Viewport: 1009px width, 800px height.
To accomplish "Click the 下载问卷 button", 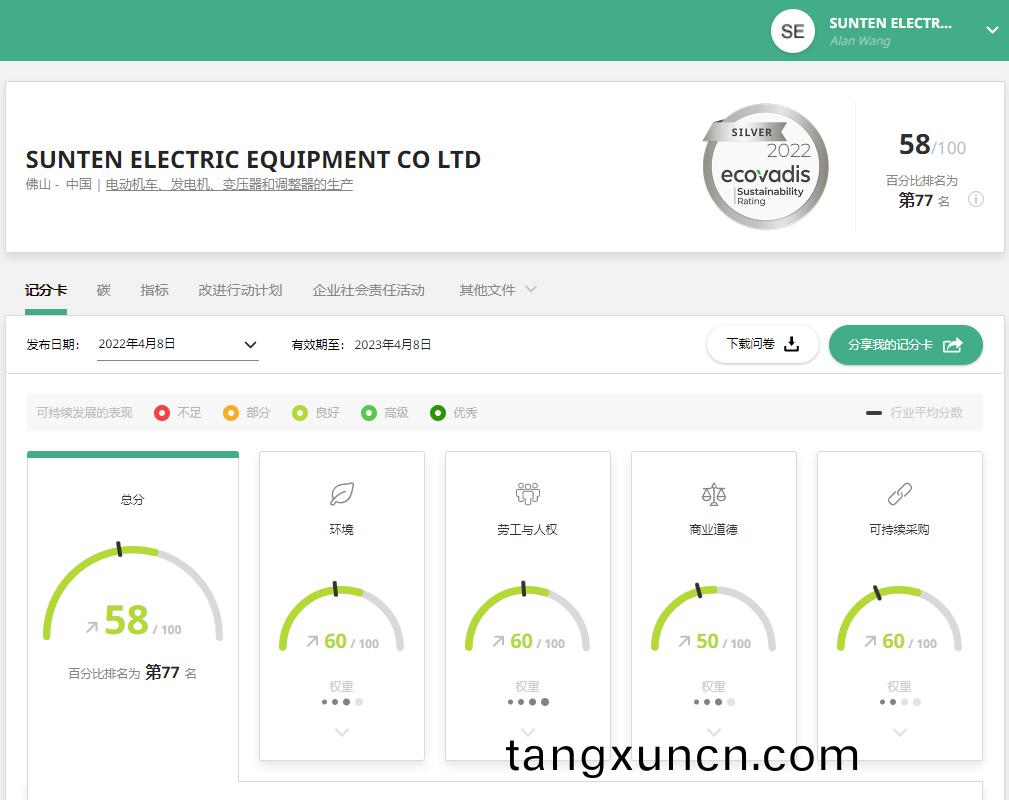I will [x=763, y=344].
